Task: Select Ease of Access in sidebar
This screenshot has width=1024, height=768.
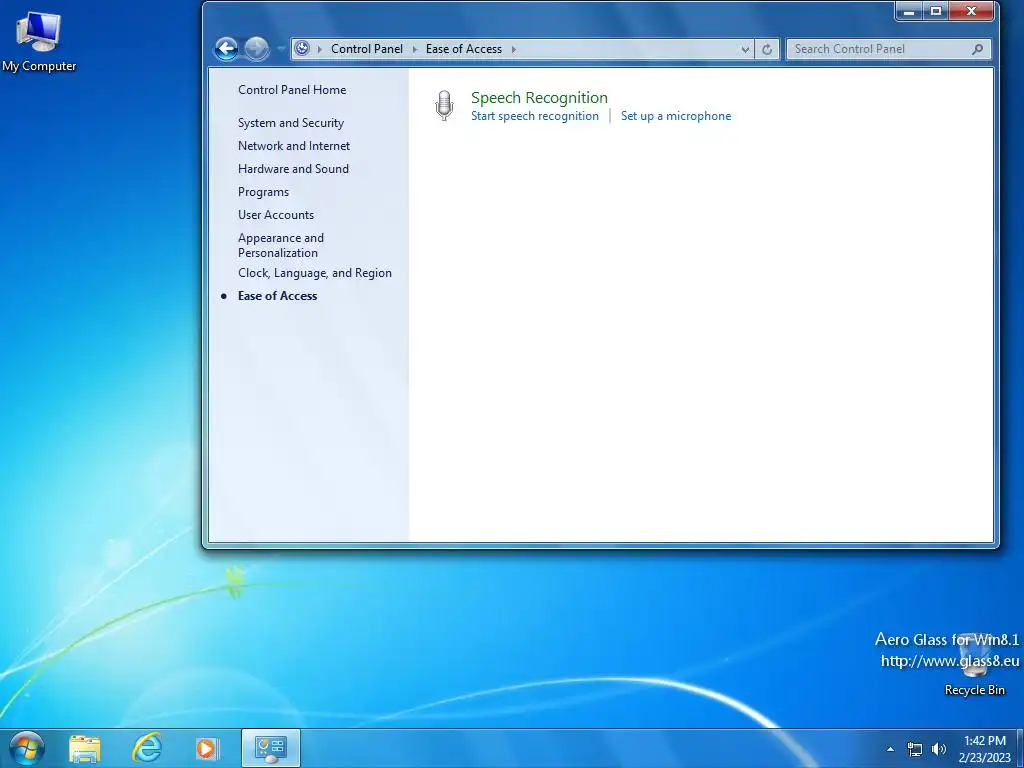Action: pyautogui.click(x=278, y=296)
